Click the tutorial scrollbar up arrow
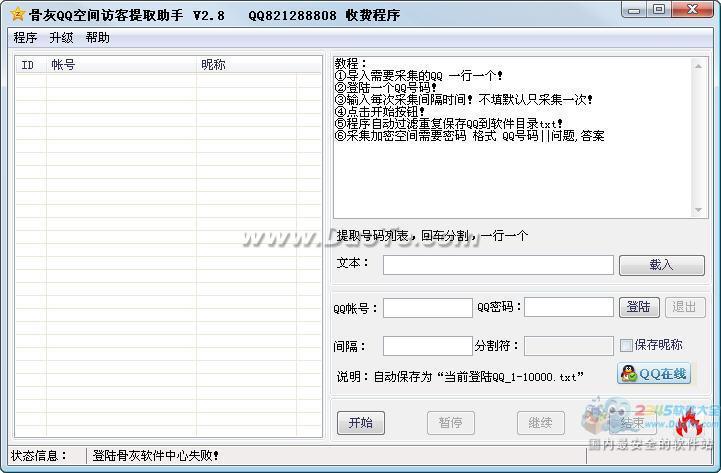 tap(698, 67)
